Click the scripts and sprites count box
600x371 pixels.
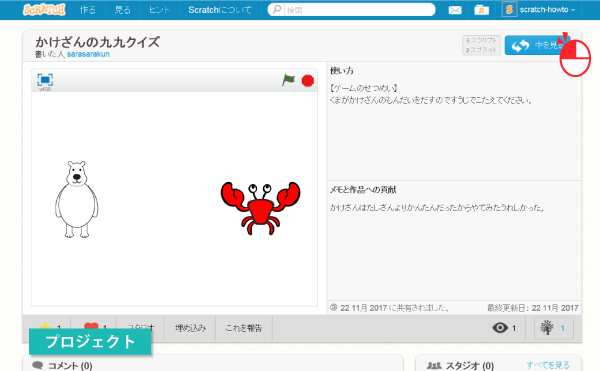tap(481, 45)
